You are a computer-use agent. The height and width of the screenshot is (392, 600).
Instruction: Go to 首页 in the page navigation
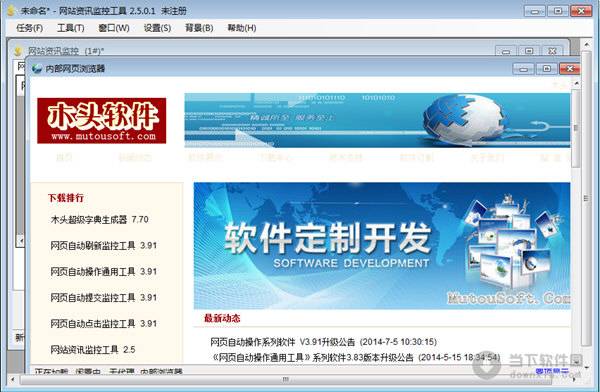[x=64, y=157]
